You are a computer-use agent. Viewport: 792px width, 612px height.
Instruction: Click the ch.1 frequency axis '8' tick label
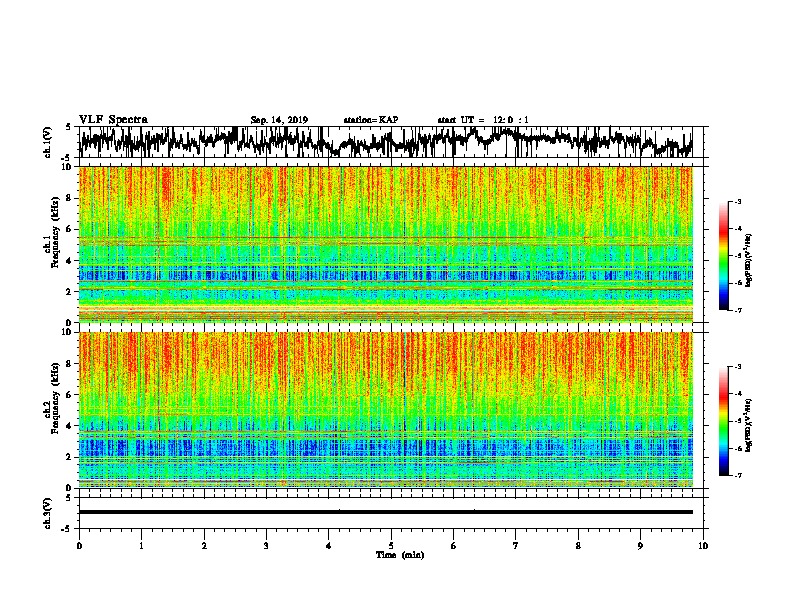pos(69,198)
